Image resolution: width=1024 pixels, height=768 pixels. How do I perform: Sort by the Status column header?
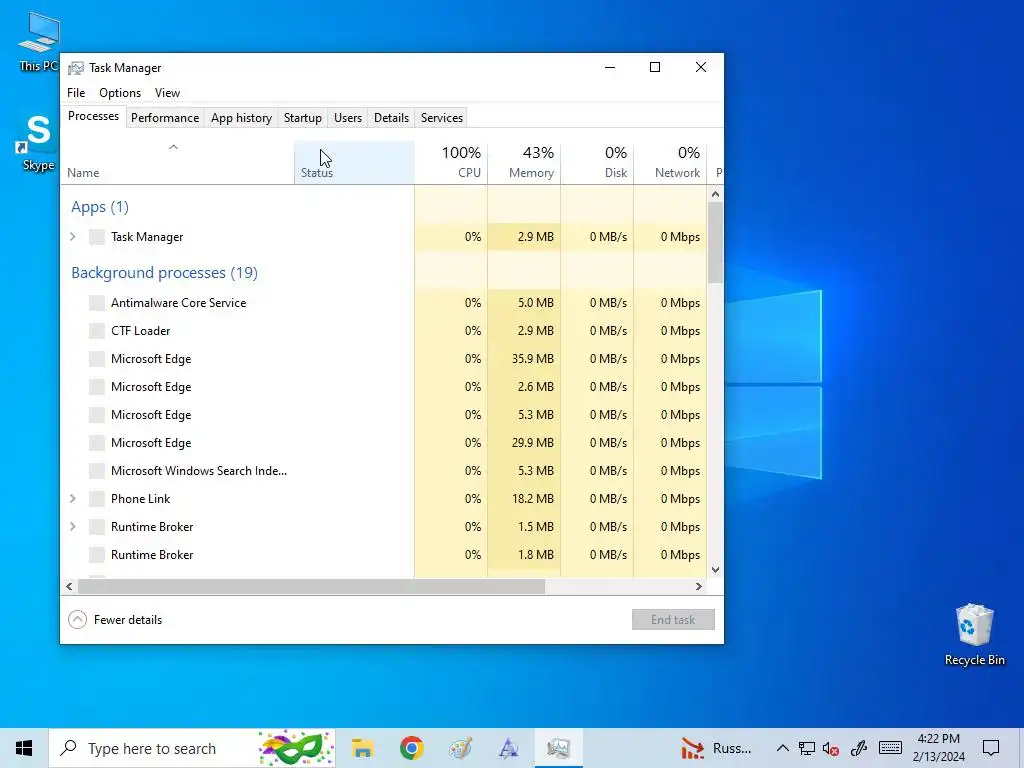(355, 163)
